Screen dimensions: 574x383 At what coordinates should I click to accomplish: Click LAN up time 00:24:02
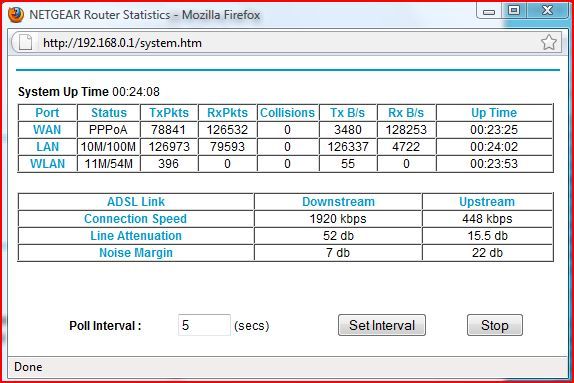494,147
